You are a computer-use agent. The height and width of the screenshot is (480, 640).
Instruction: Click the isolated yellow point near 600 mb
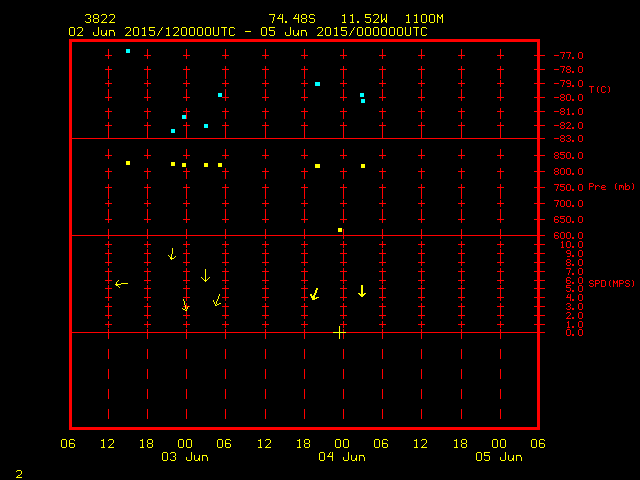coord(340,230)
